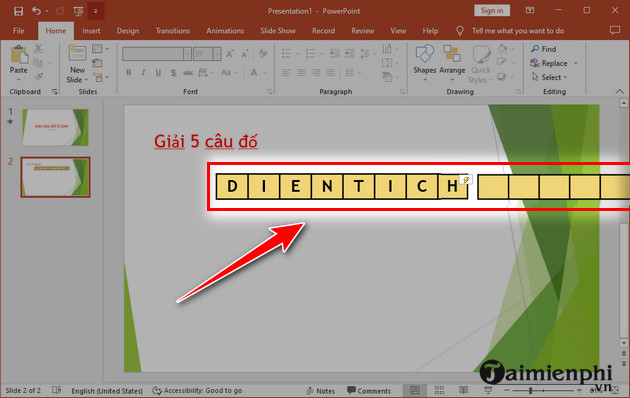The height and width of the screenshot is (398, 630).
Task: Cut selection with the scissors icon
Action: (38, 49)
